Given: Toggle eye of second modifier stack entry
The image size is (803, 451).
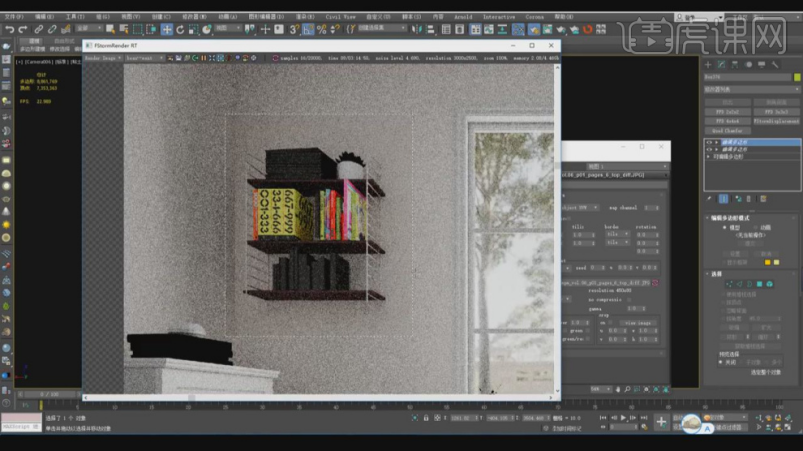Looking at the screenshot, I should (x=709, y=149).
